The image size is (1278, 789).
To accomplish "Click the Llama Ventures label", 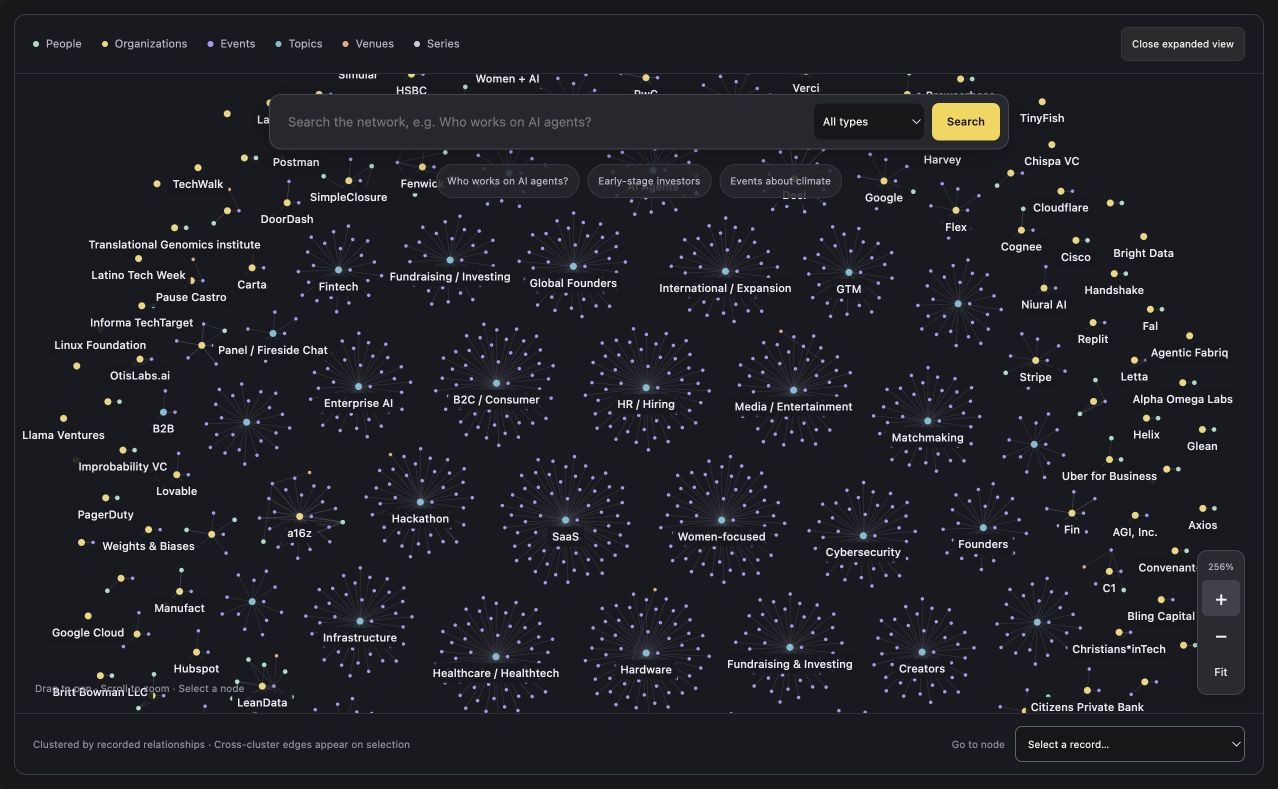I will pyautogui.click(x=63, y=435).
